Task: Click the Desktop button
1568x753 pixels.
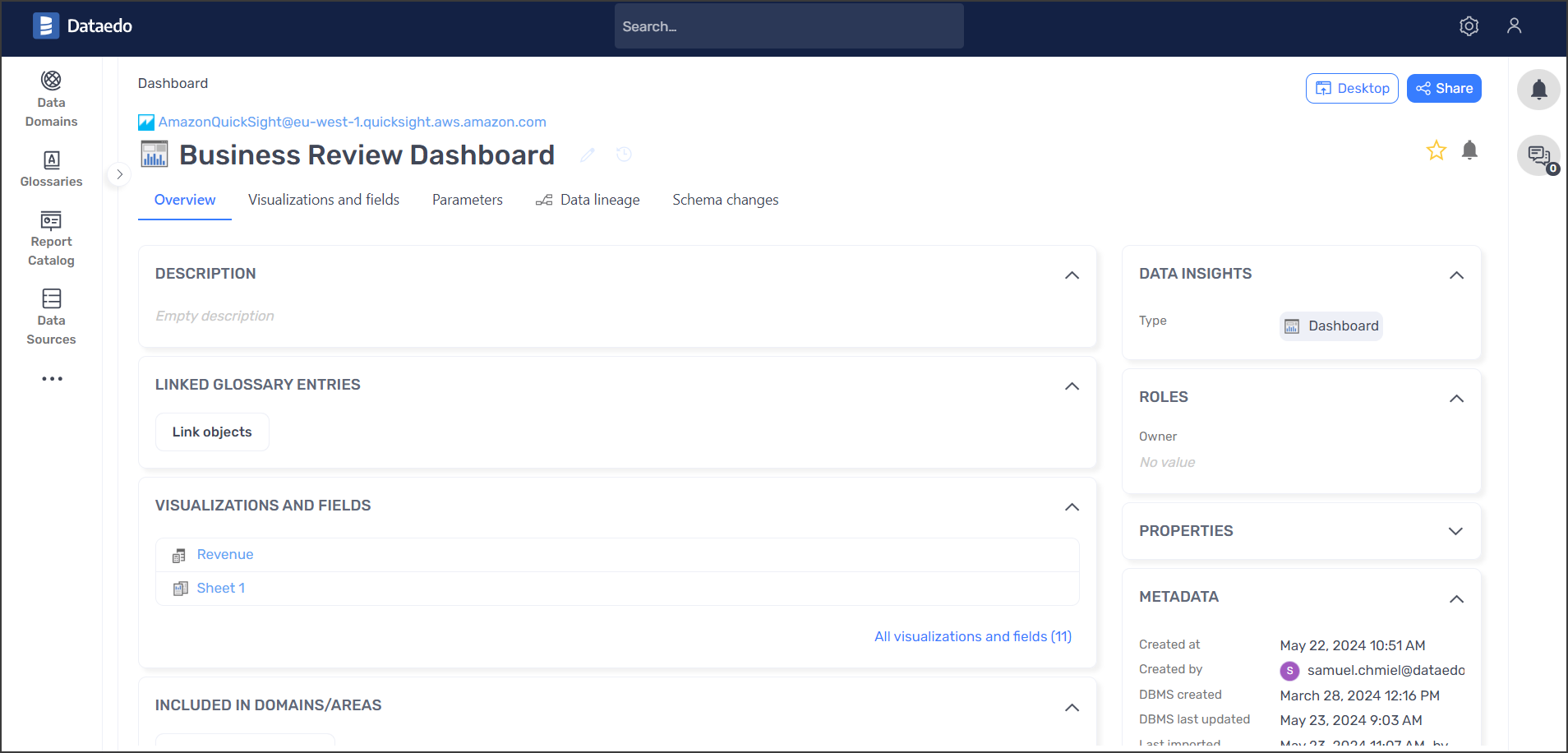Action: [x=1352, y=89]
